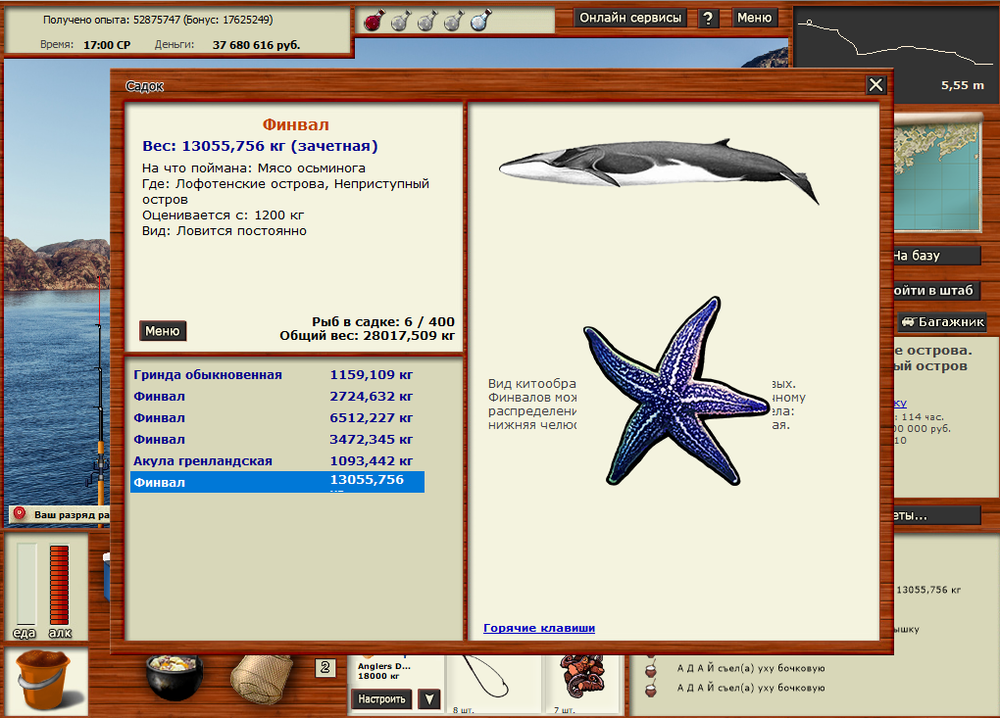Screen dimensions: 1000x718
Task: Open the top-right Меню button
Action: (754, 18)
